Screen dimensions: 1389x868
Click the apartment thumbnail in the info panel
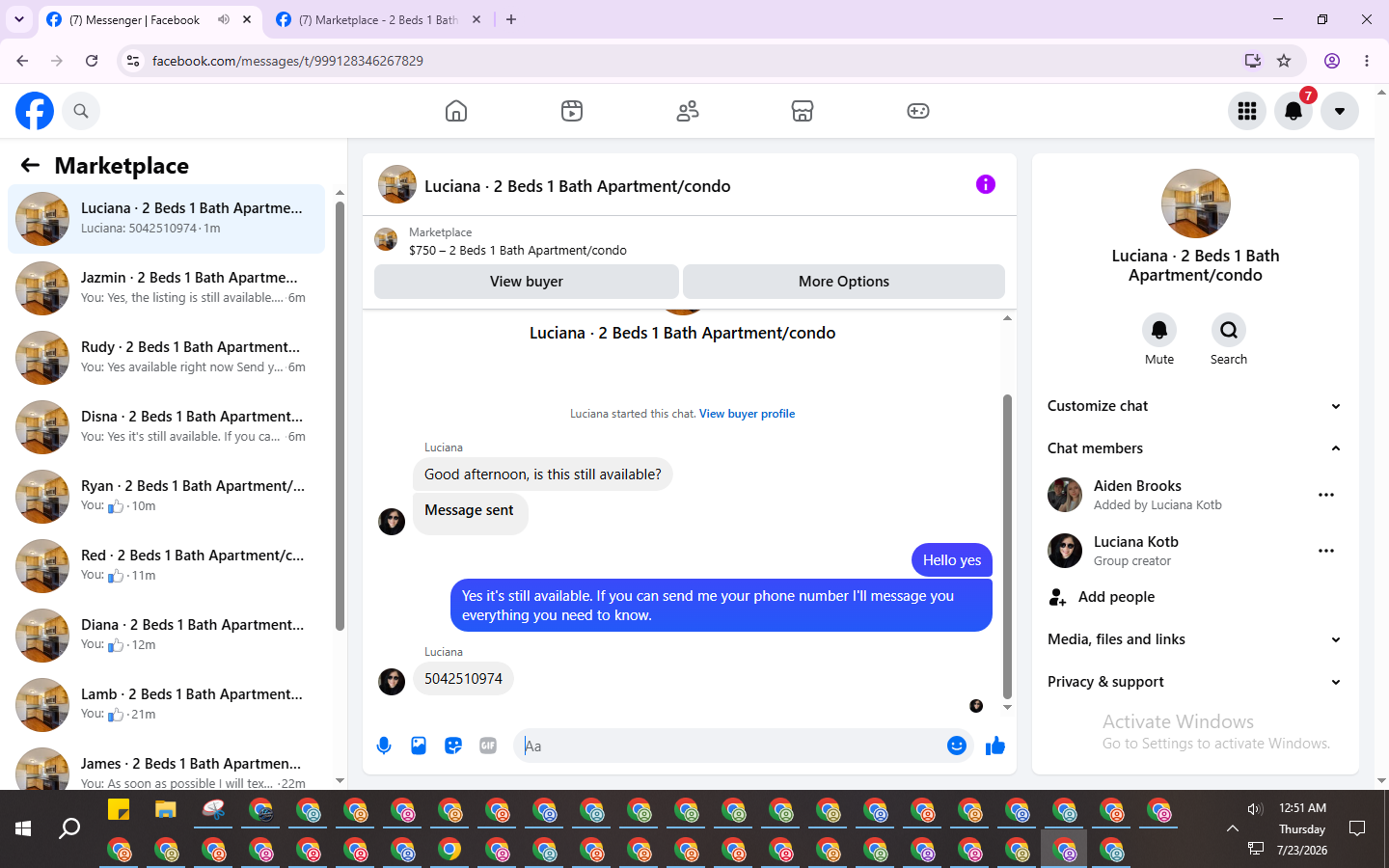click(x=1196, y=203)
